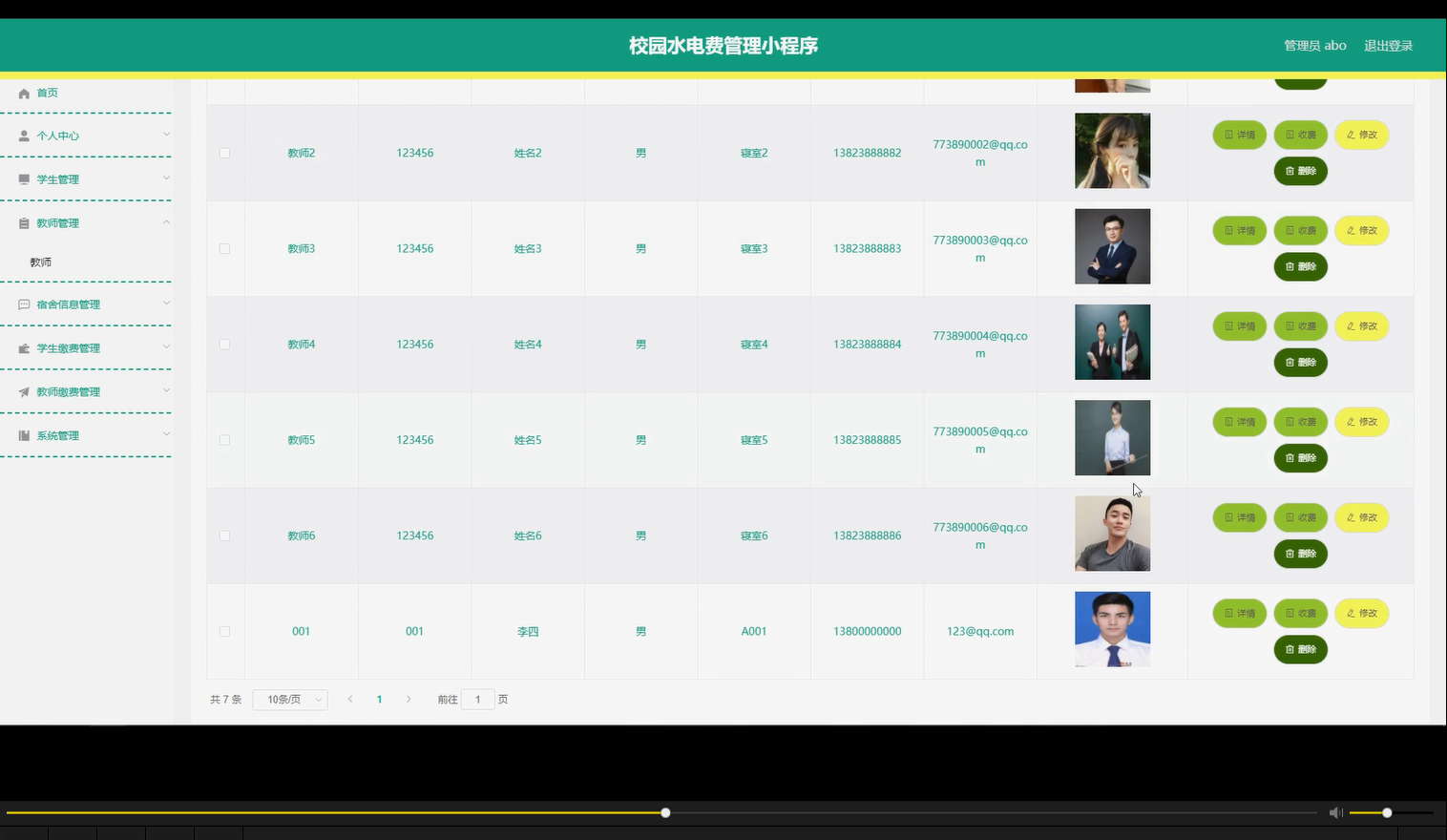Edit 教师2 using the 修改 button
The height and width of the screenshot is (840, 1447).
(1361, 135)
